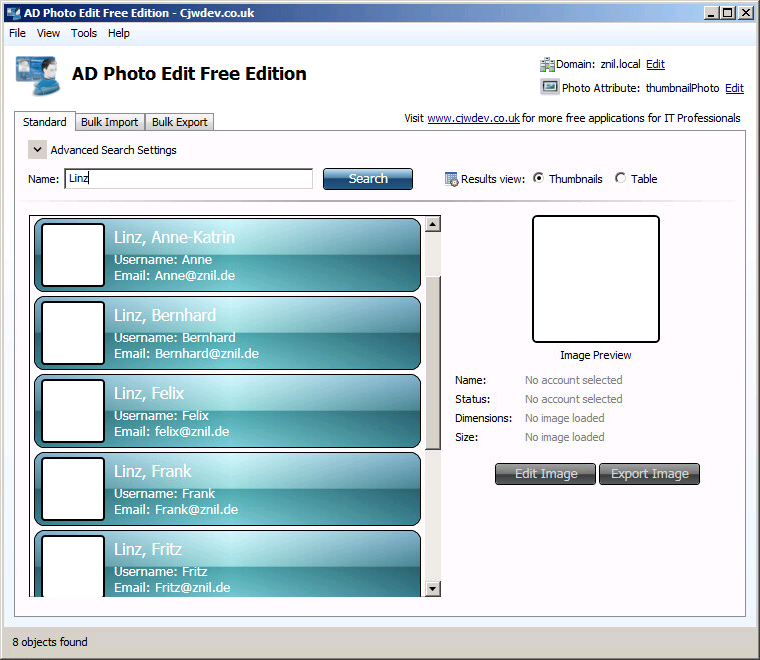
Task: Edit the domain znil.local setting
Action: pyautogui.click(x=655, y=64)
